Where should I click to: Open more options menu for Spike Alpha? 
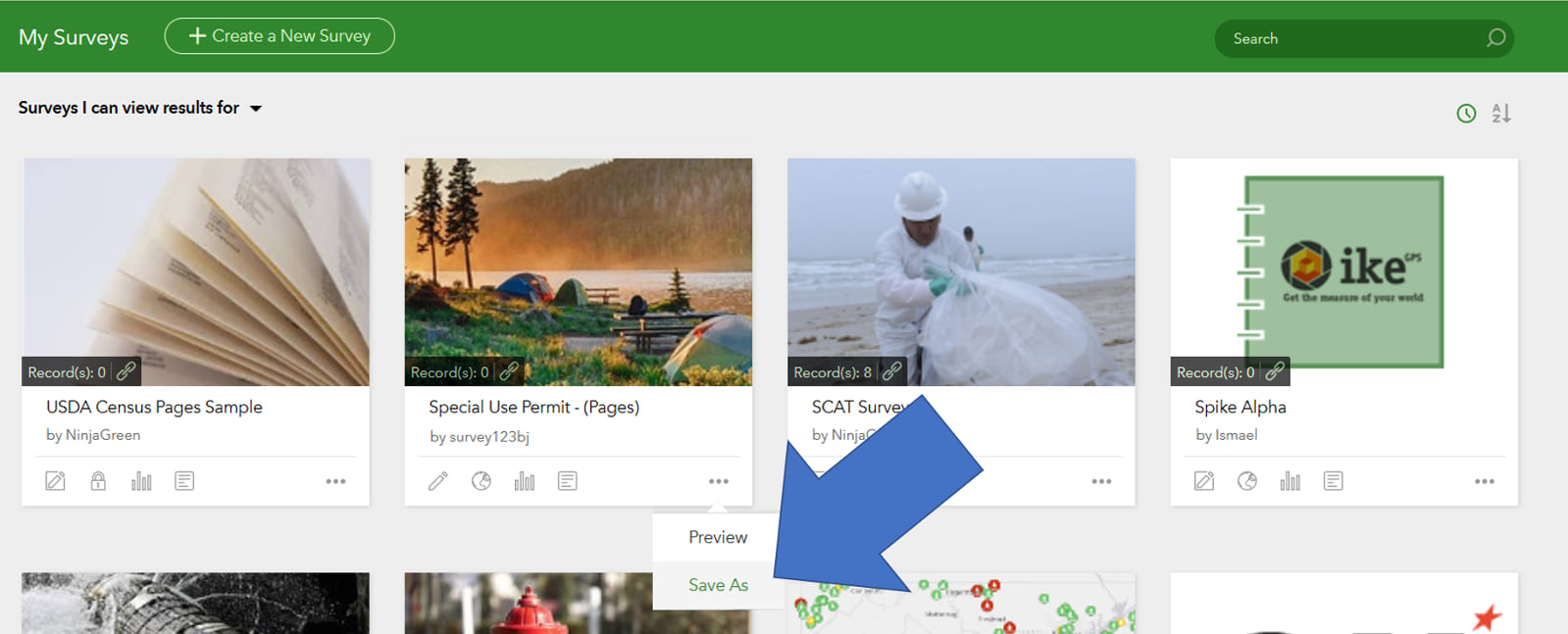point(1484,481)
